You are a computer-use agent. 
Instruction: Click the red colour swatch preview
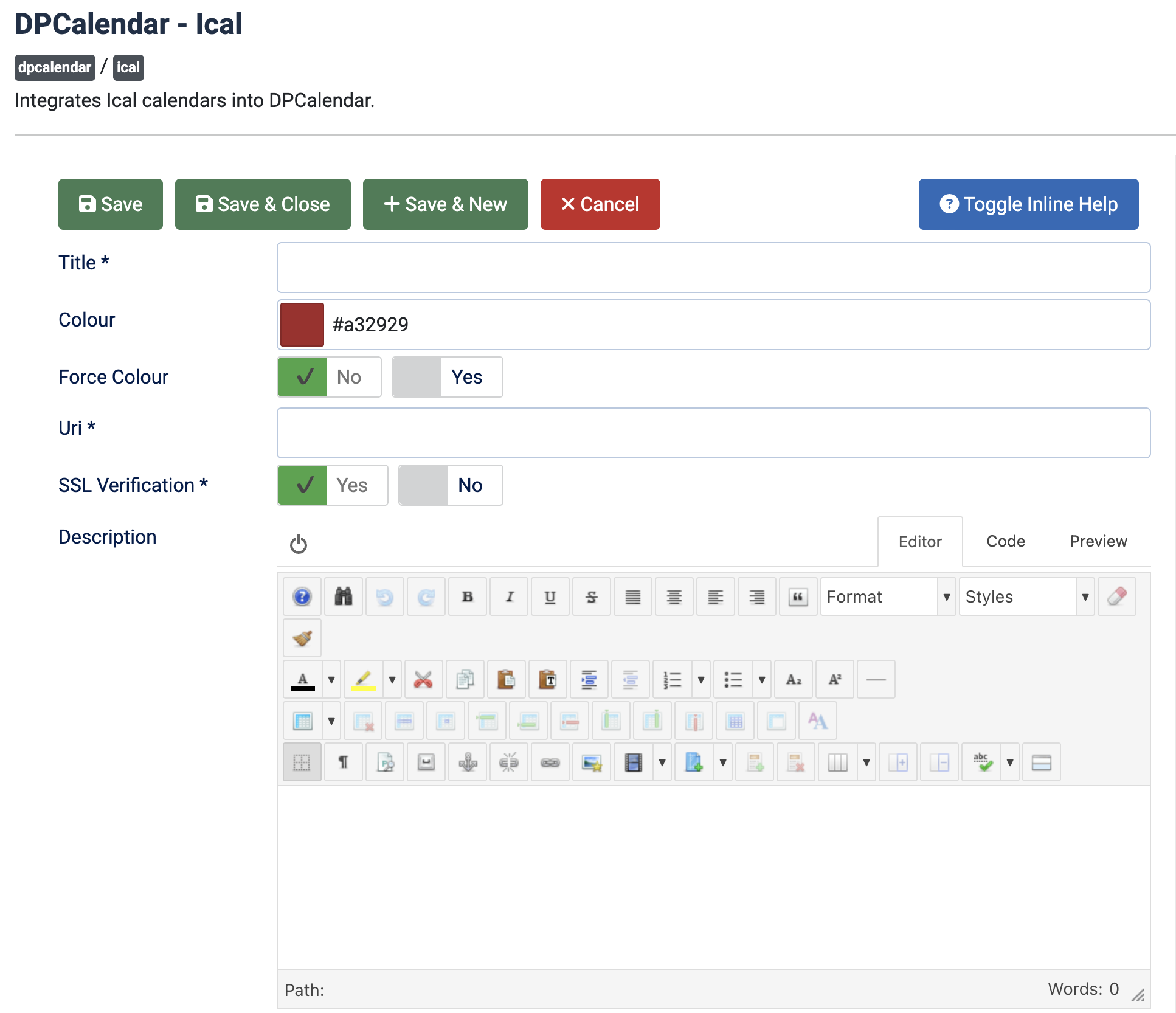point(302,325)
